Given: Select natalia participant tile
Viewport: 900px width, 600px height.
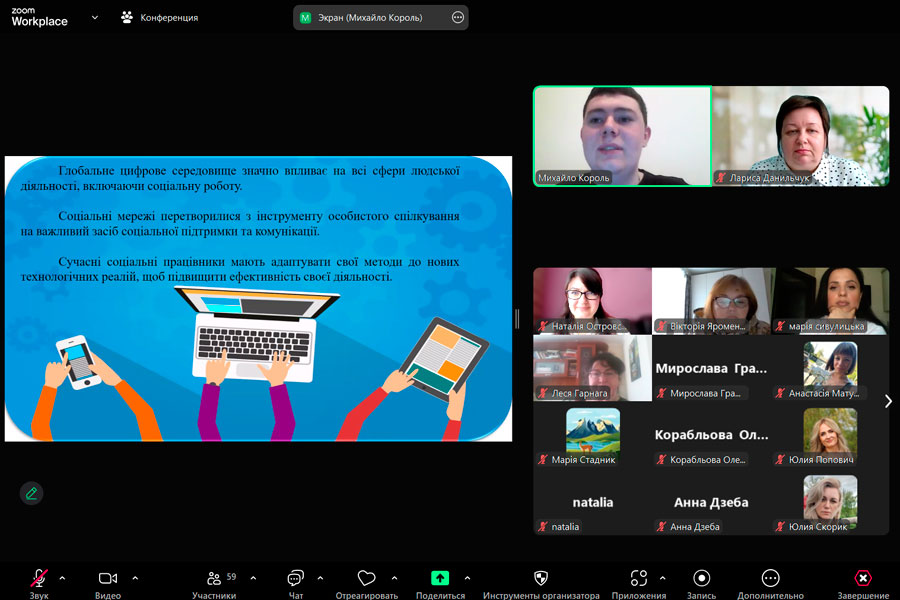Looking at the screenshot, I should [592, 502].
